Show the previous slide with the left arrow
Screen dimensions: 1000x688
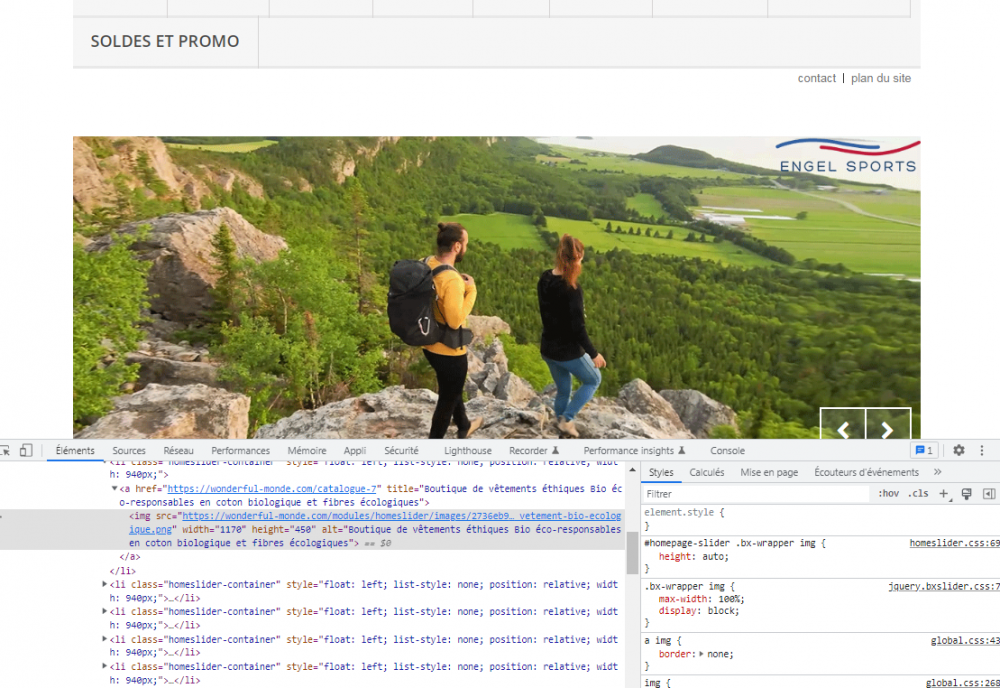point(842,430)
